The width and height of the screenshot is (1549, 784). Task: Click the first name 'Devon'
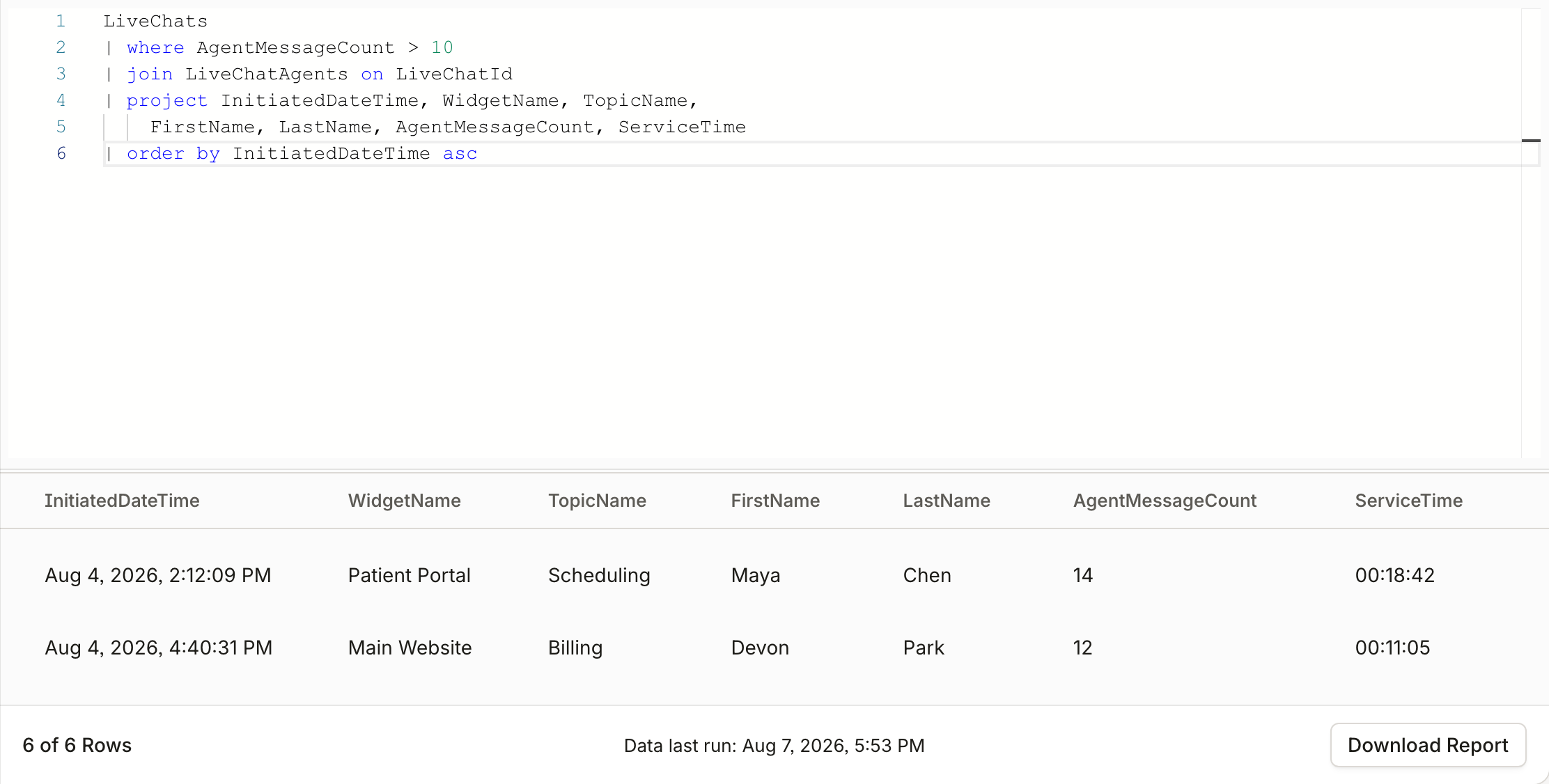tap(760, 648)
